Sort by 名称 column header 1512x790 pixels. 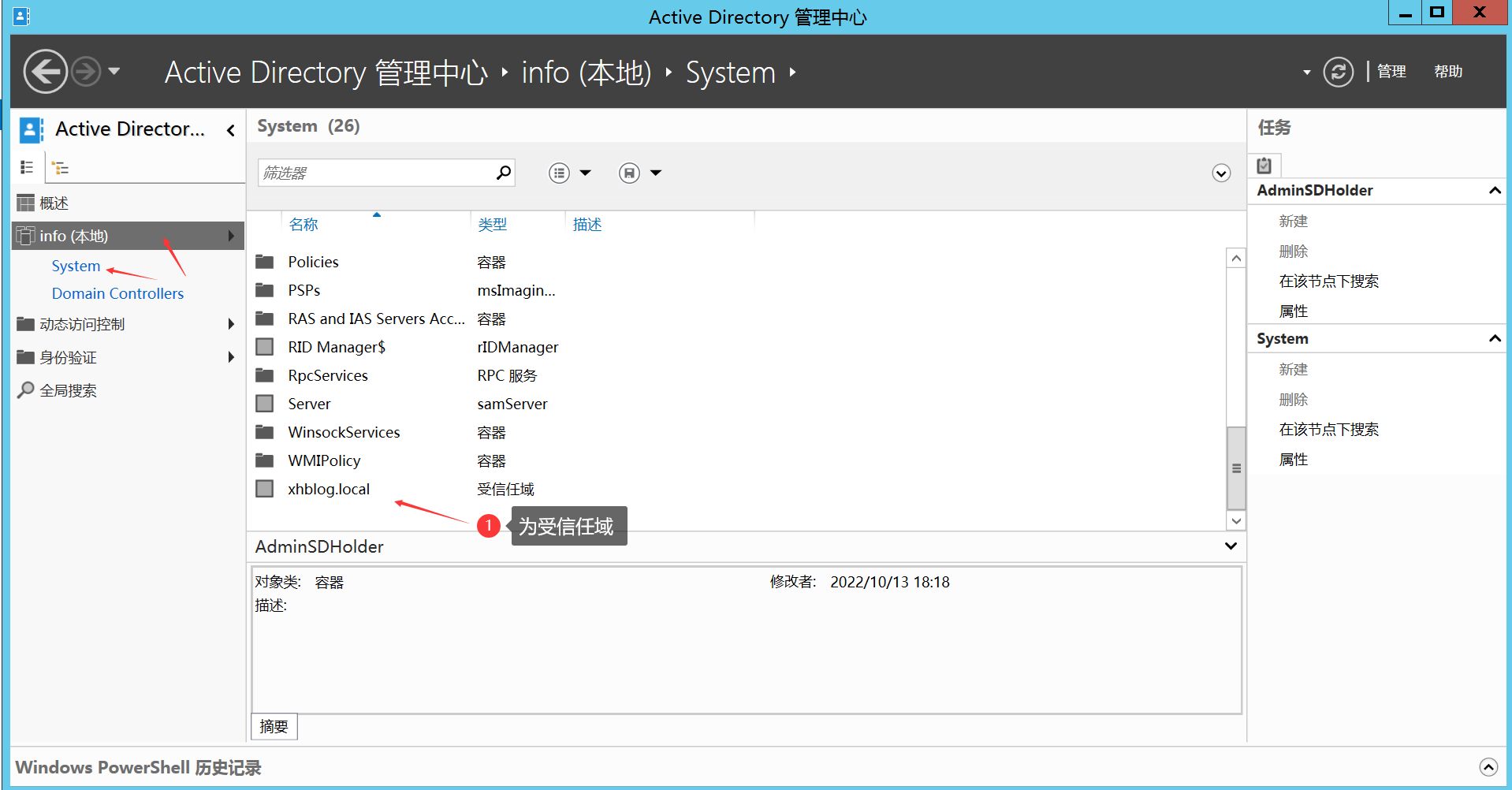pyautogui.click(x=304, y=225)
